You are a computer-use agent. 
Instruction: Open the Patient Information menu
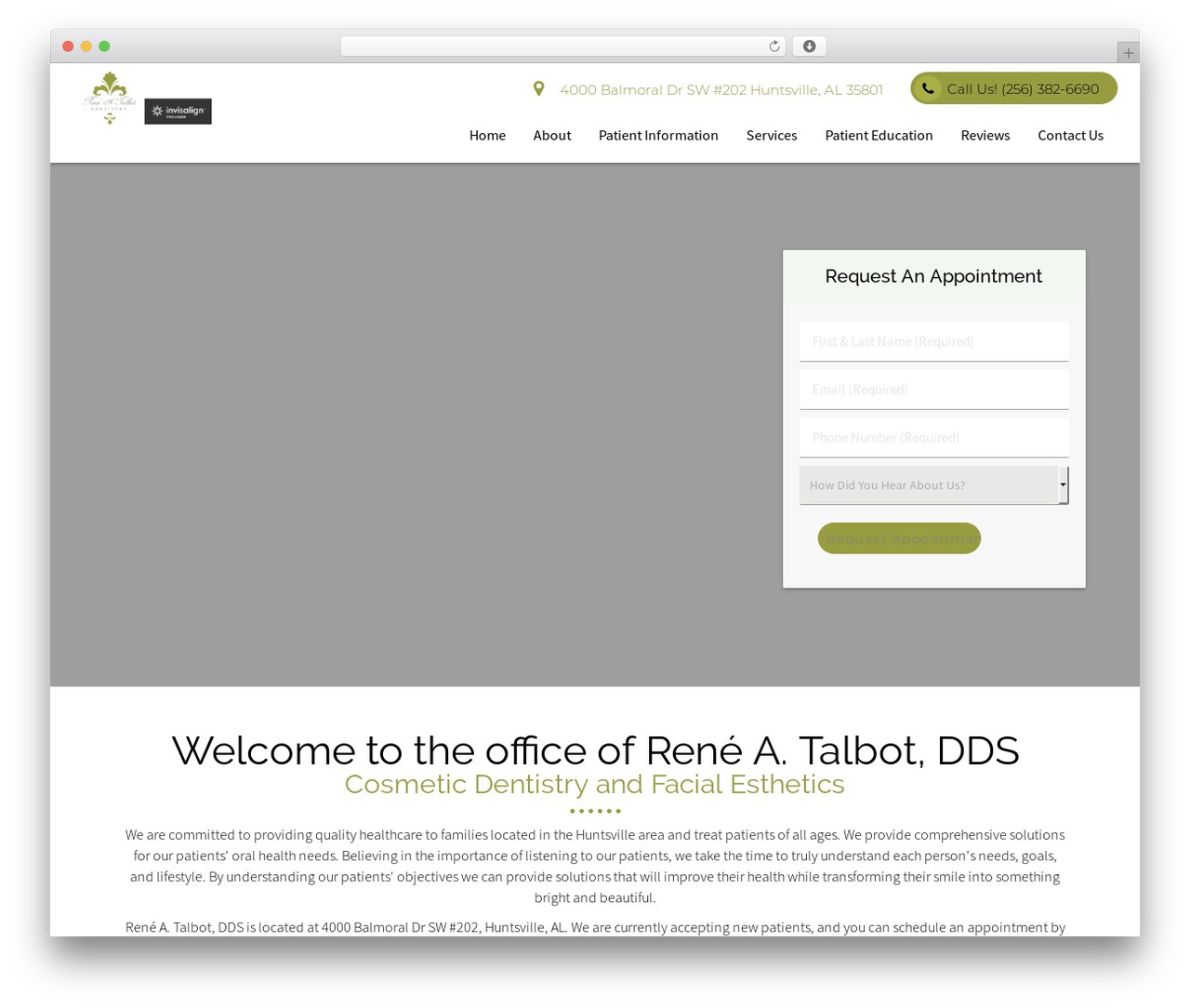coord(658,136)
